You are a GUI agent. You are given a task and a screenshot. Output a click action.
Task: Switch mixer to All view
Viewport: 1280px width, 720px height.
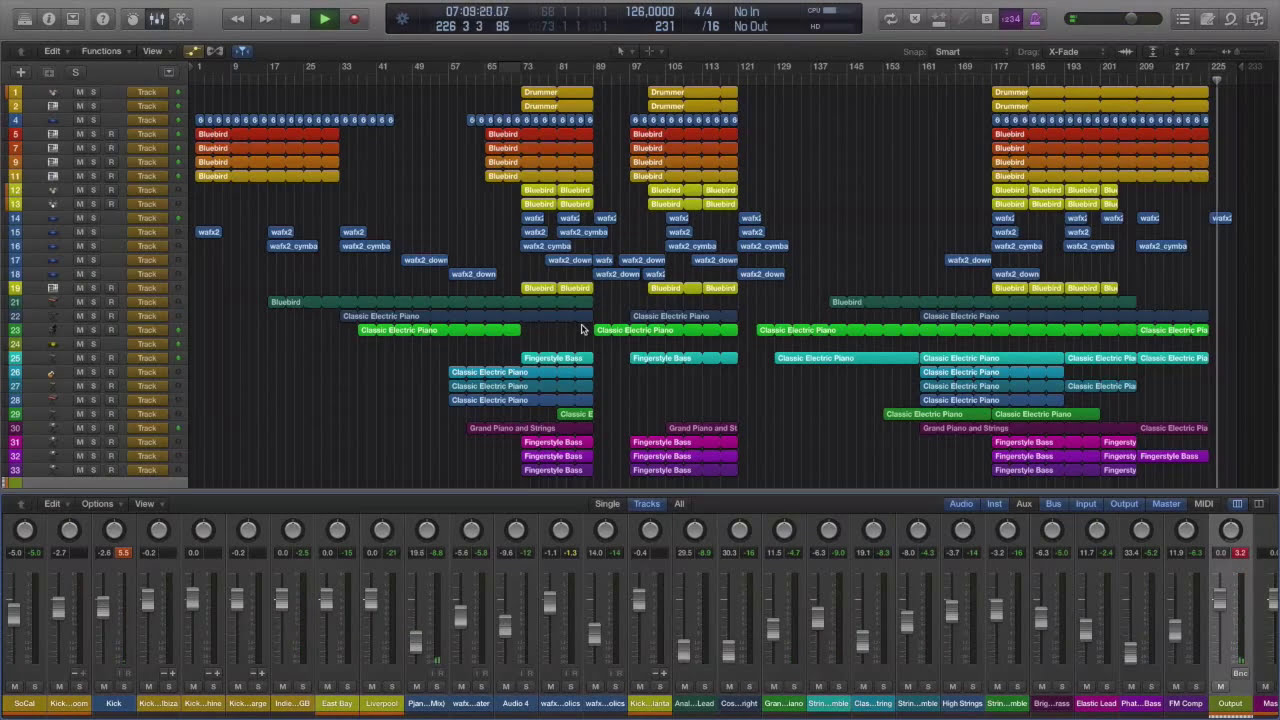click(679, 504)
